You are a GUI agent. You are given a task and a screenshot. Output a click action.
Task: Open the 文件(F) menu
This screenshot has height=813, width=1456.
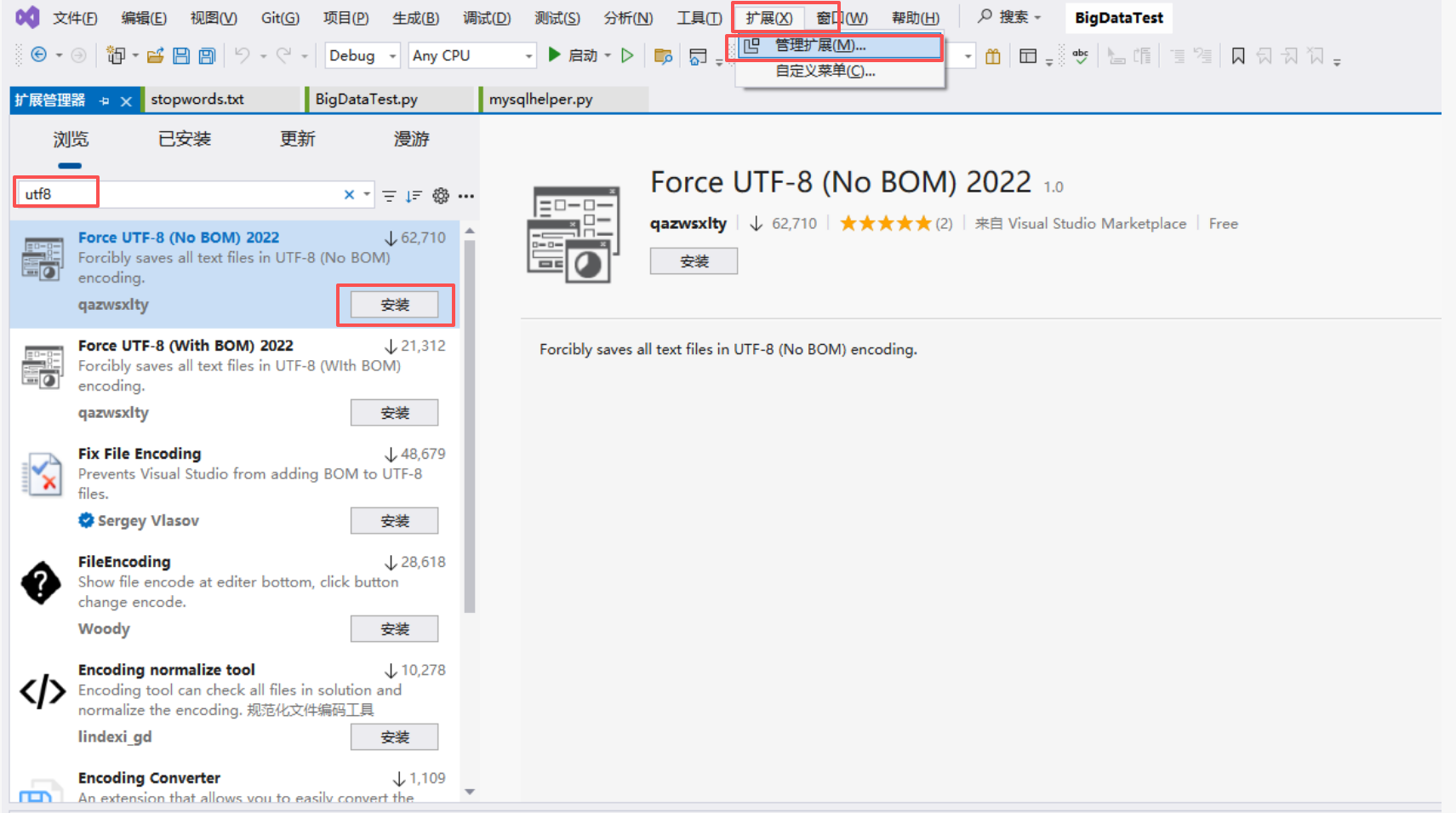click(75, 18)
